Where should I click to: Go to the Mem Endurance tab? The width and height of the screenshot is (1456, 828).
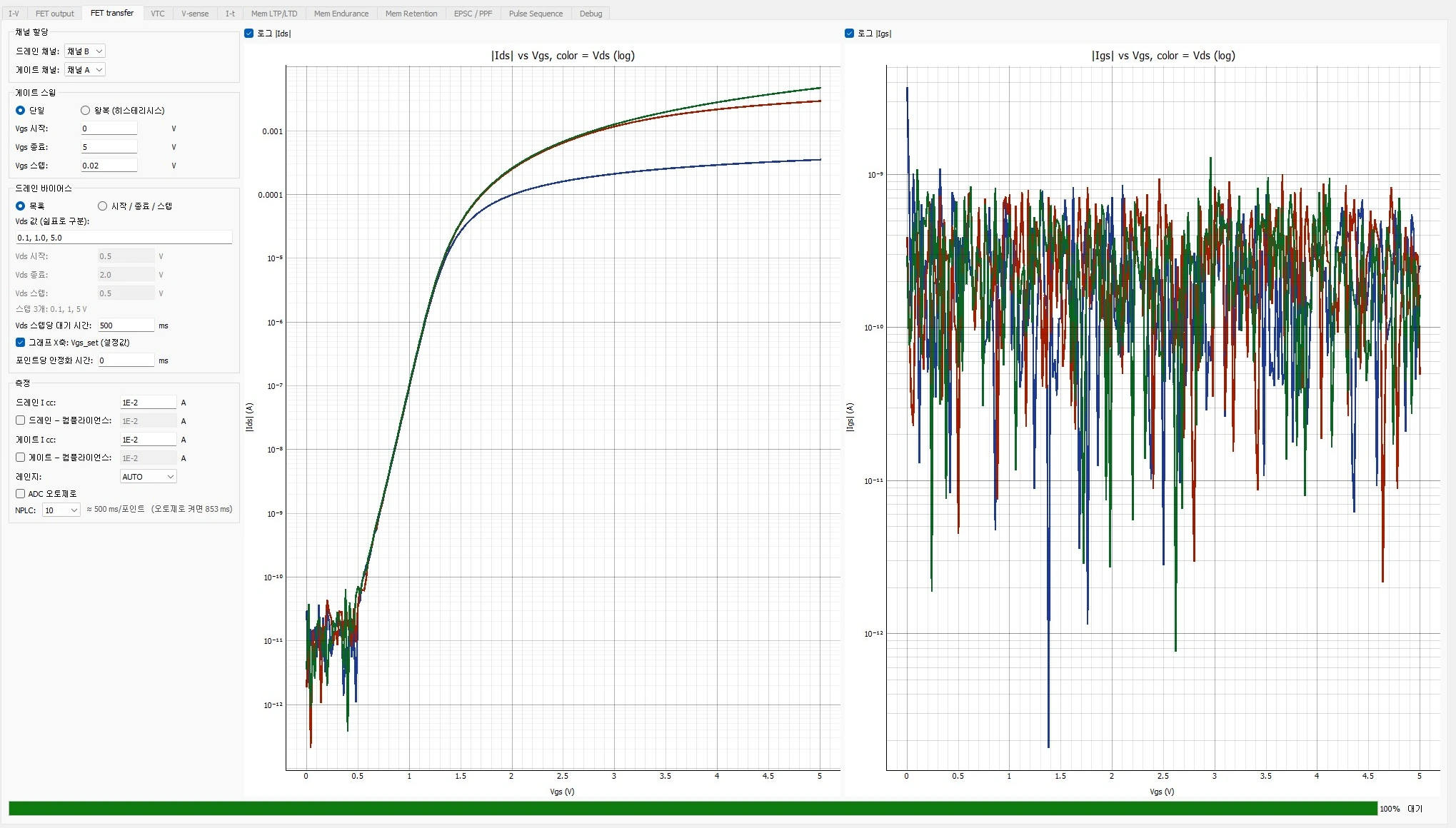click(x=341, y=14)
